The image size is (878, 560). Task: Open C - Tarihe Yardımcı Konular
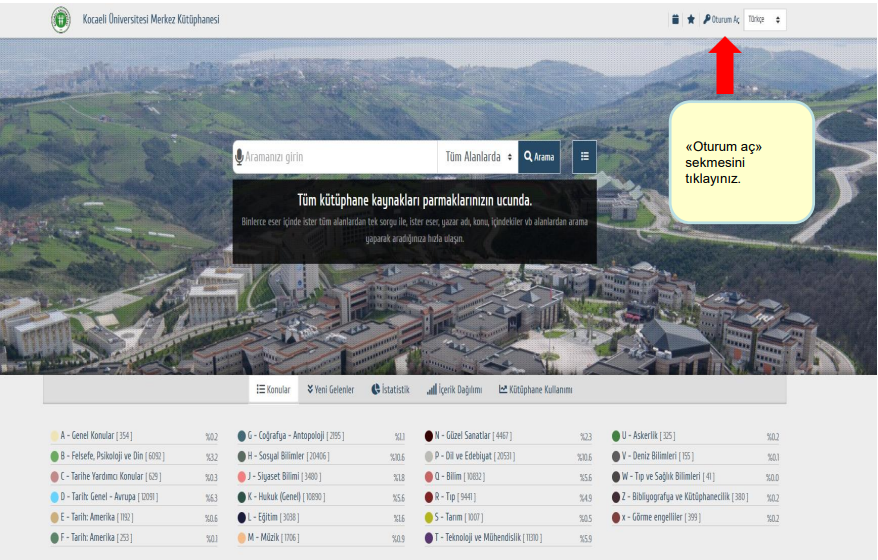point(111,476)
